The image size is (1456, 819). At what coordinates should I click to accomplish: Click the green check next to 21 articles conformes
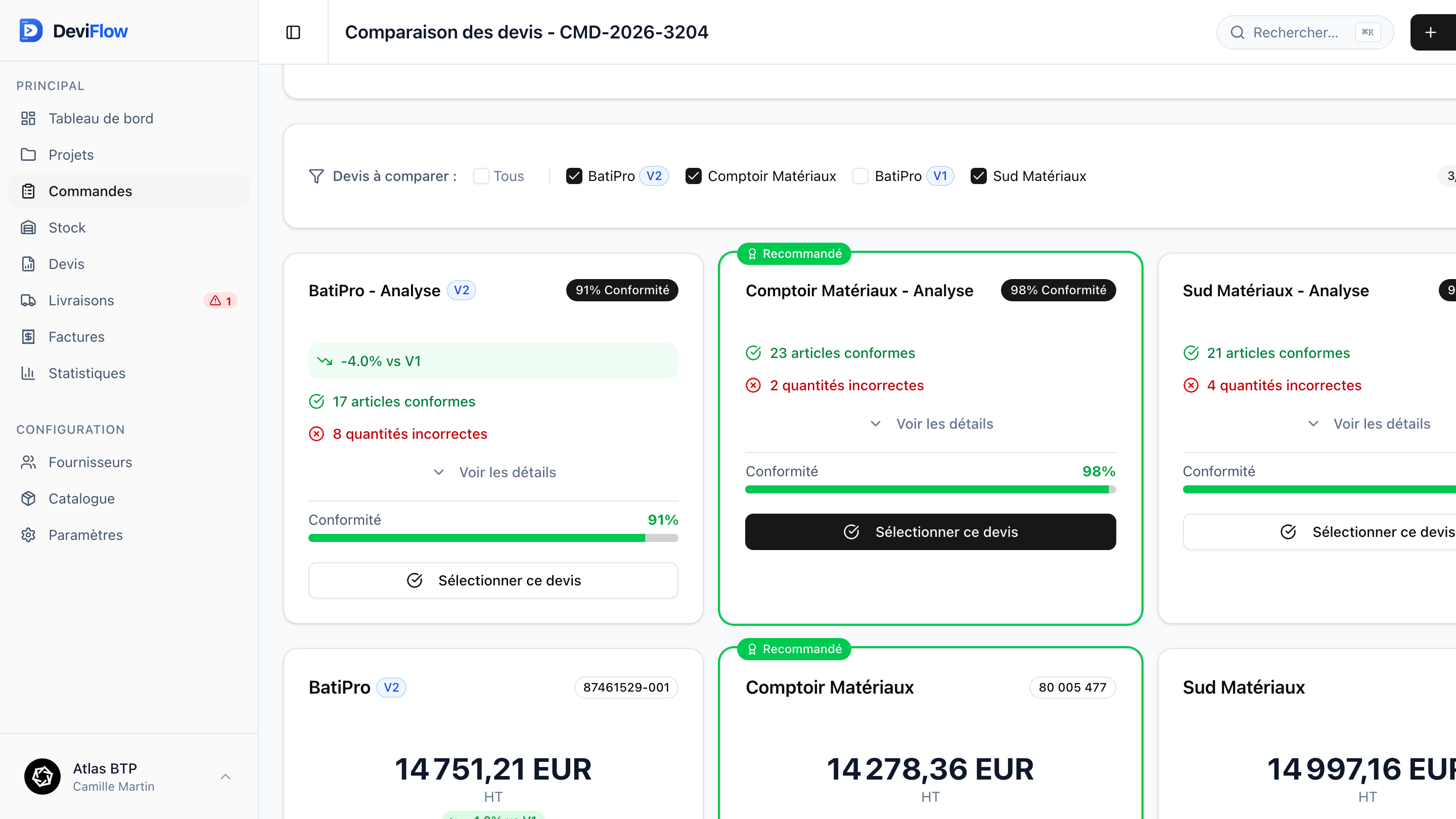click(1191, 353)
